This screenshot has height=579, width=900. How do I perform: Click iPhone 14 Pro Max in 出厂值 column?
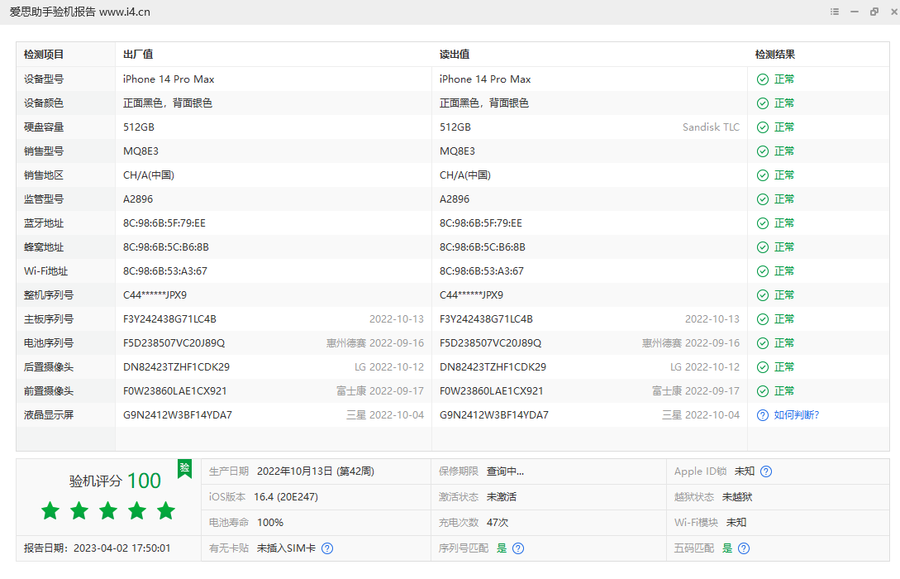[169, 79]
